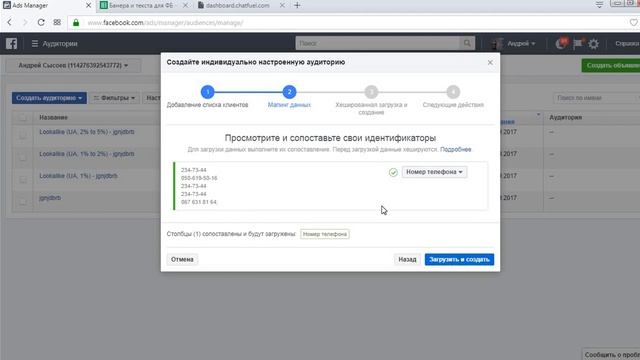Click phone number 067 631 81 64 in preview

pos(199,202)
